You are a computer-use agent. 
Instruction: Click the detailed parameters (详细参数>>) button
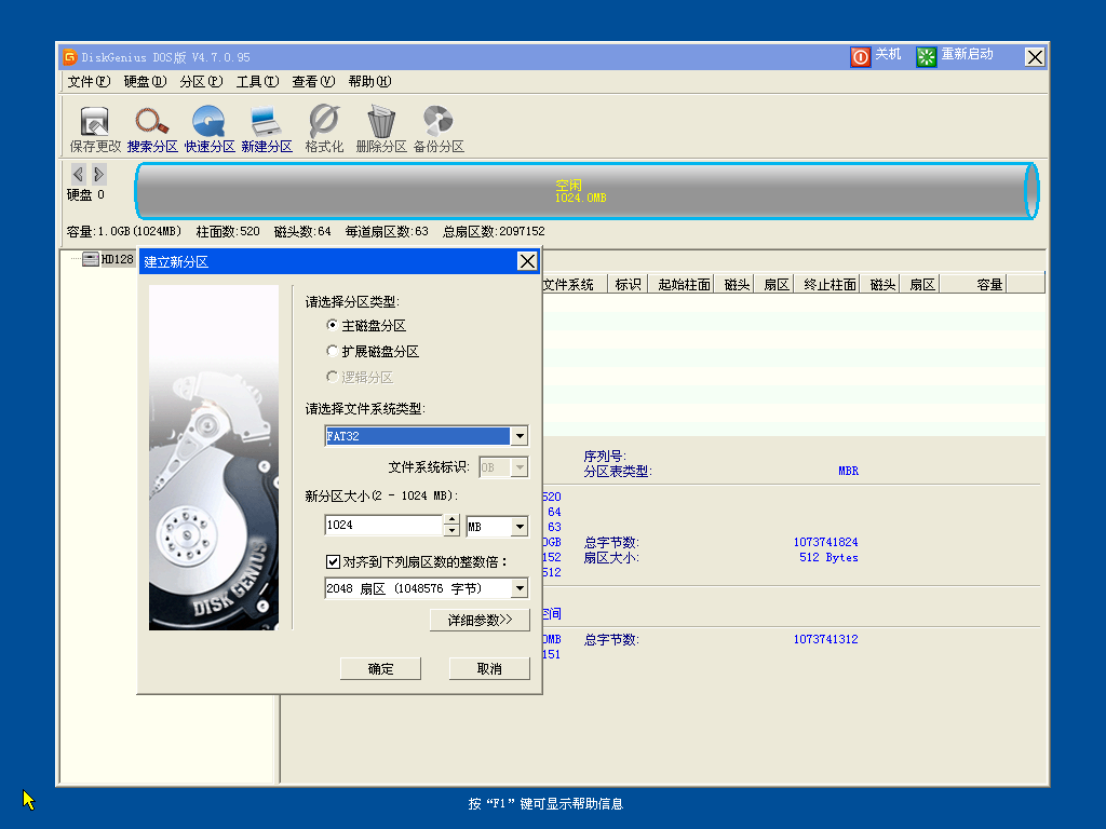480,620
